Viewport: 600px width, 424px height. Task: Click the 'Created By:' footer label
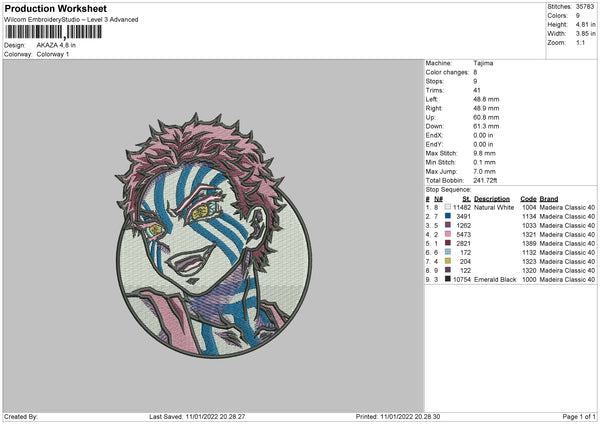pos(21,416)
